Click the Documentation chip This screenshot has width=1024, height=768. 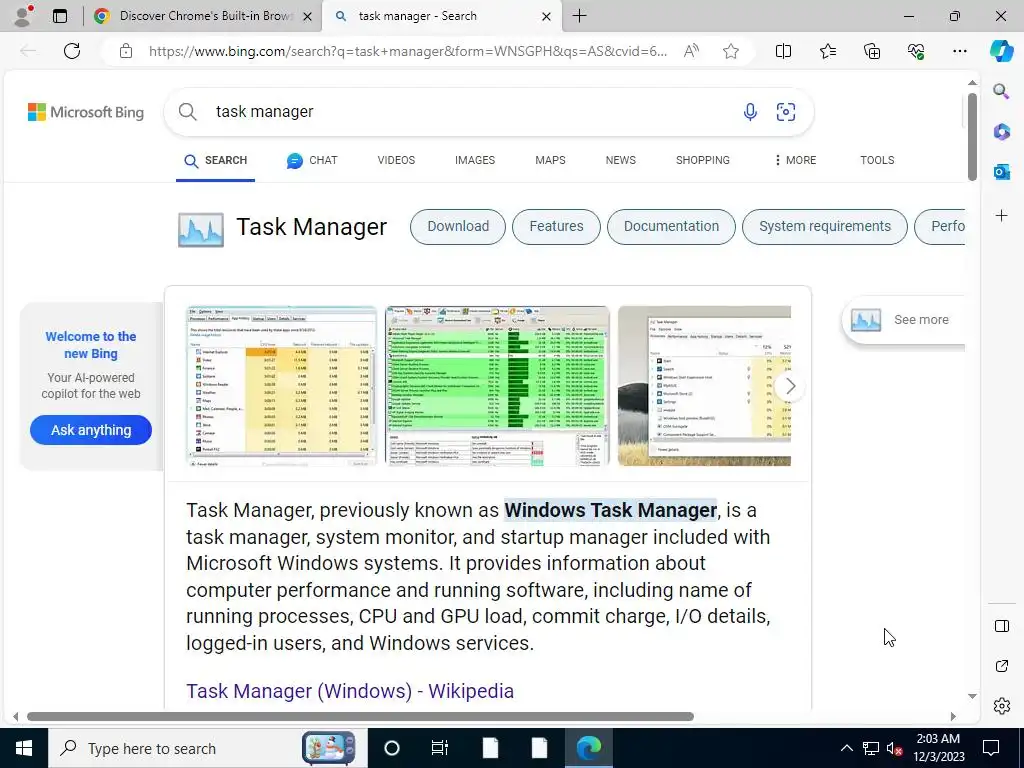(671, 227)
